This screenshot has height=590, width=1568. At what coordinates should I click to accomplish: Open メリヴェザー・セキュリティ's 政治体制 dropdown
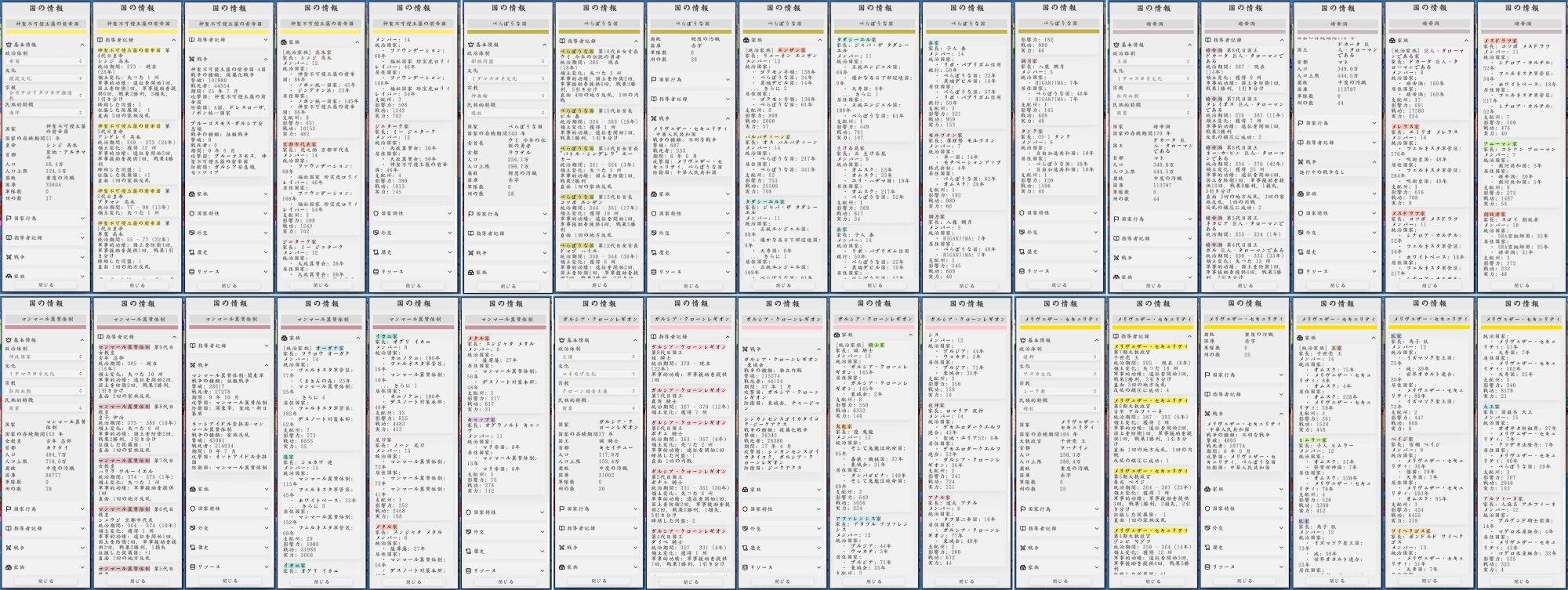[x=1062, y=357]
